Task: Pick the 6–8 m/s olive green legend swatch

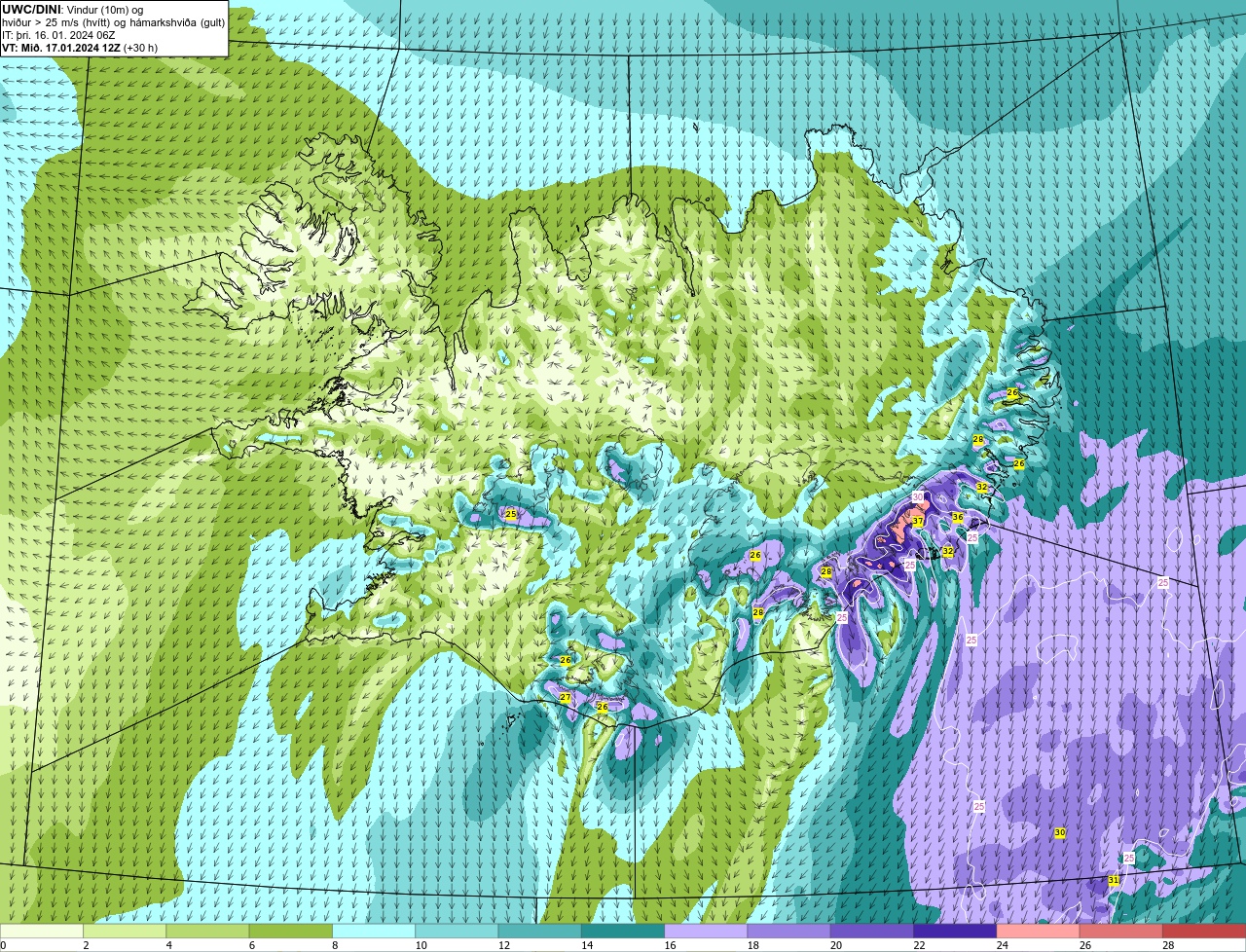Action: [291, 932]
